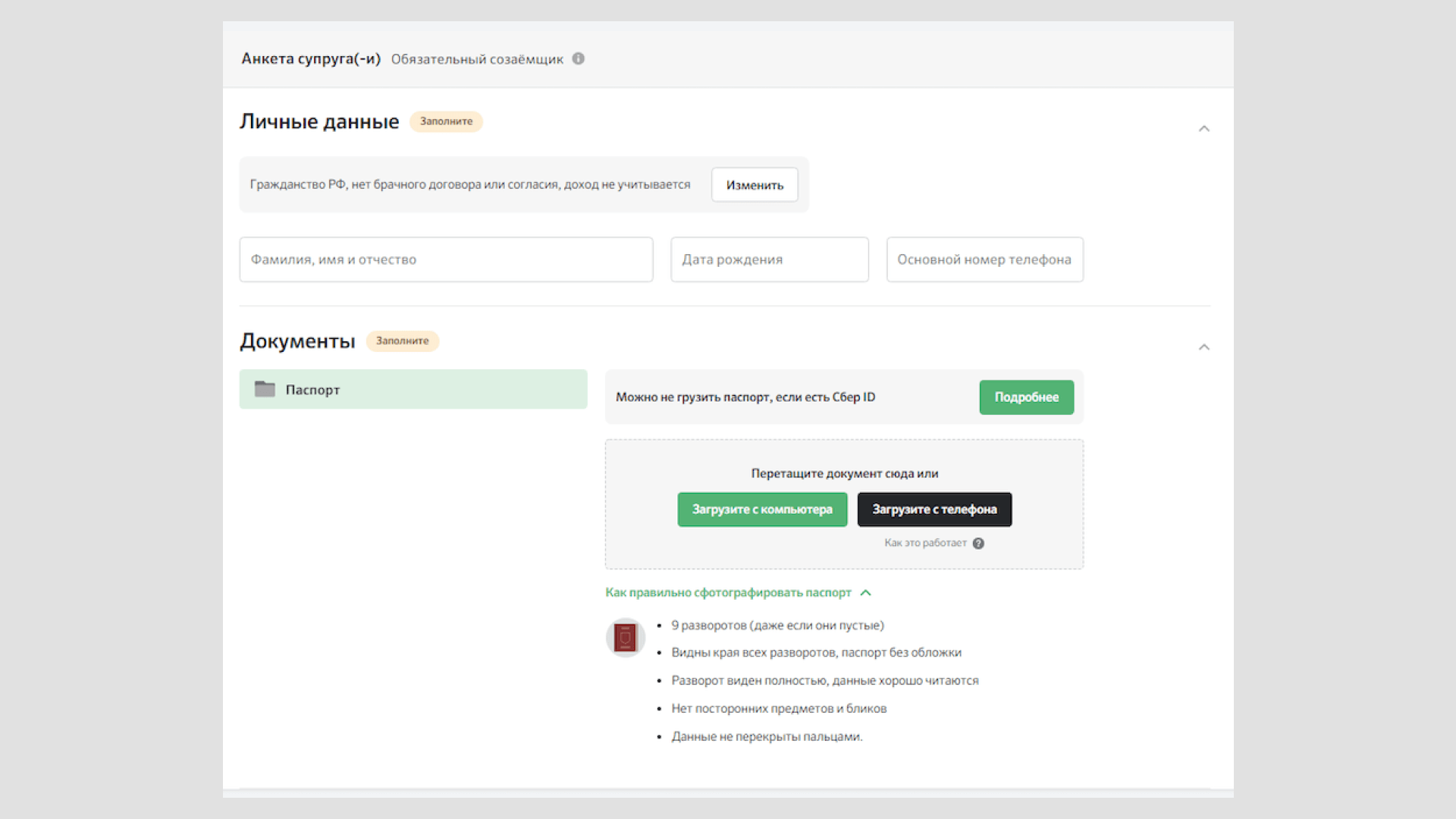Click the red passport thumbnail icon
The image size is (1456, 819).
[x=625, y=637]
